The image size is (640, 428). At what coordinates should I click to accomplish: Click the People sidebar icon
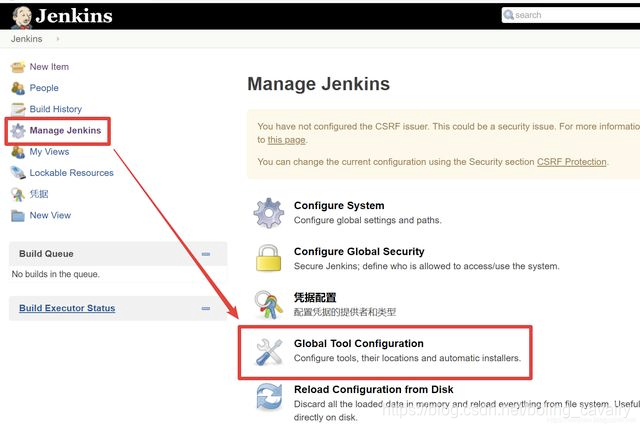pyautogui.click(x=18, y=88)
